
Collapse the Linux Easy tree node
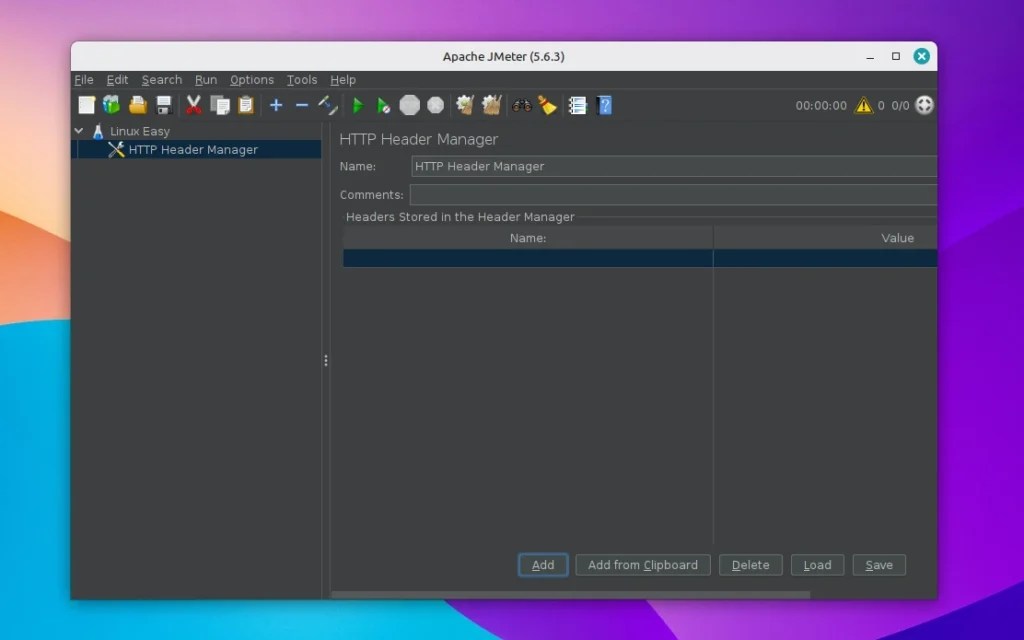click(x=78, y=130)
